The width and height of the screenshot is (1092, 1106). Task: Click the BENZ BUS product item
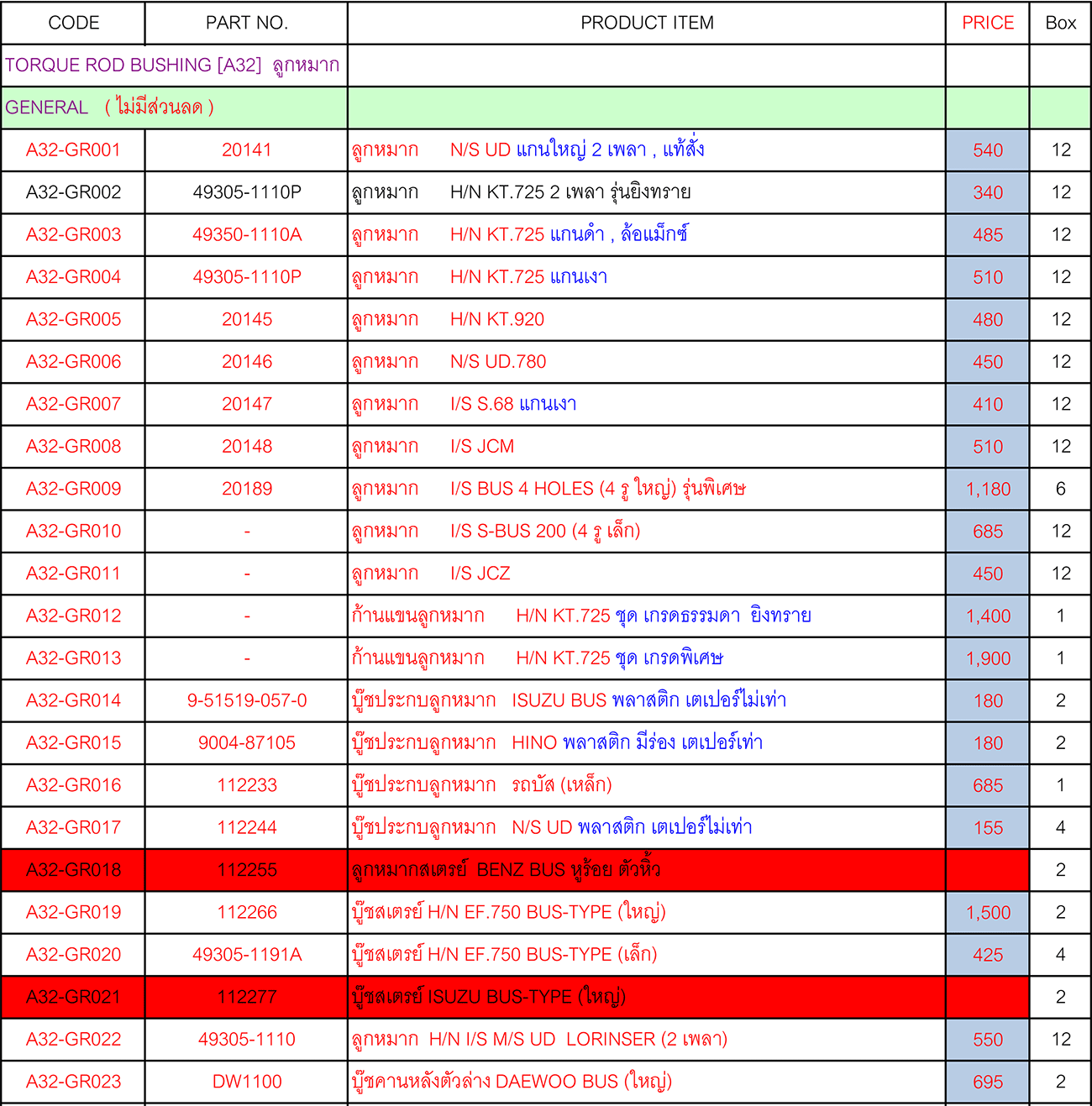[x=647, y=870]
